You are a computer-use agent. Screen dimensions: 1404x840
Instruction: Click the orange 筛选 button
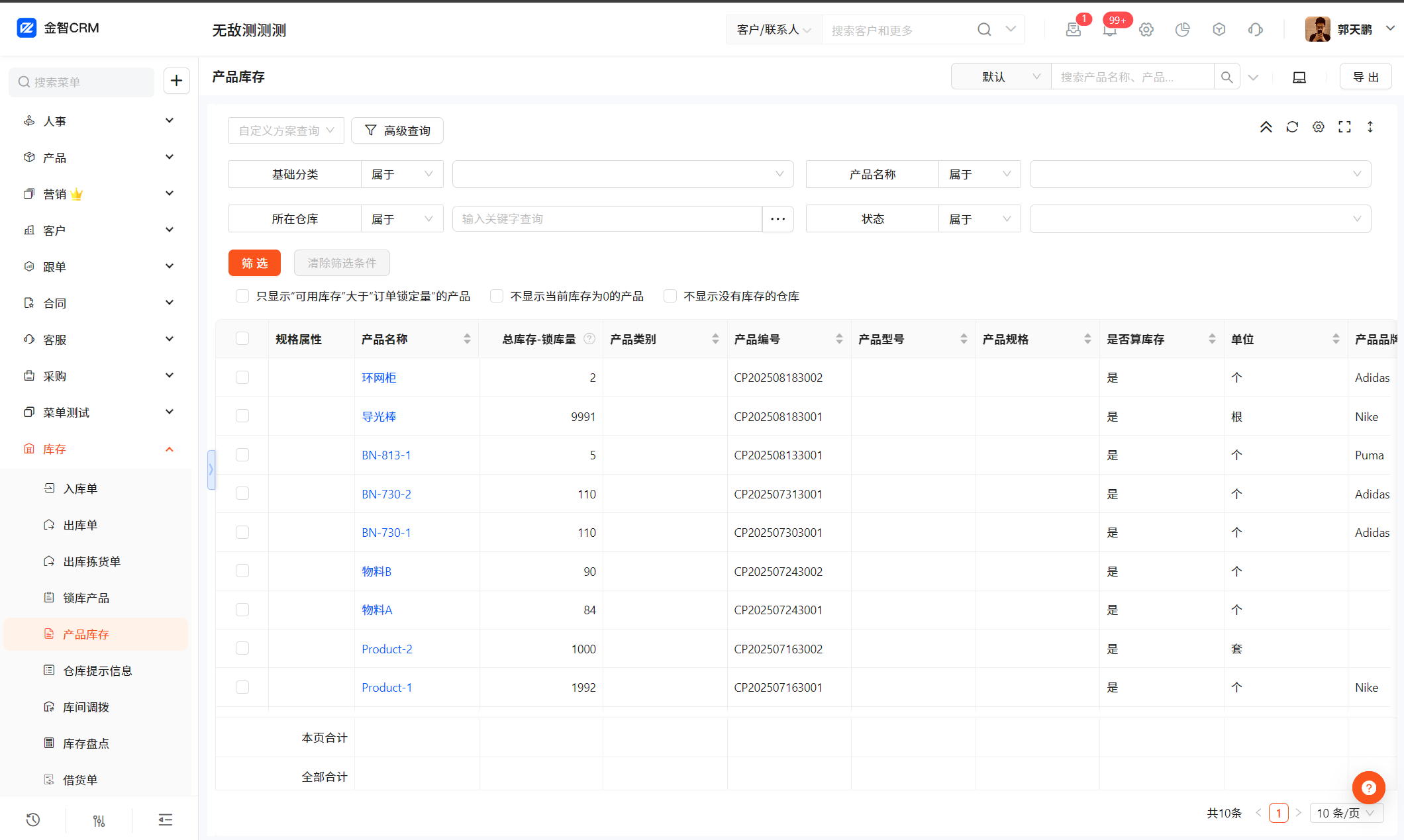(x=254, y=263)
